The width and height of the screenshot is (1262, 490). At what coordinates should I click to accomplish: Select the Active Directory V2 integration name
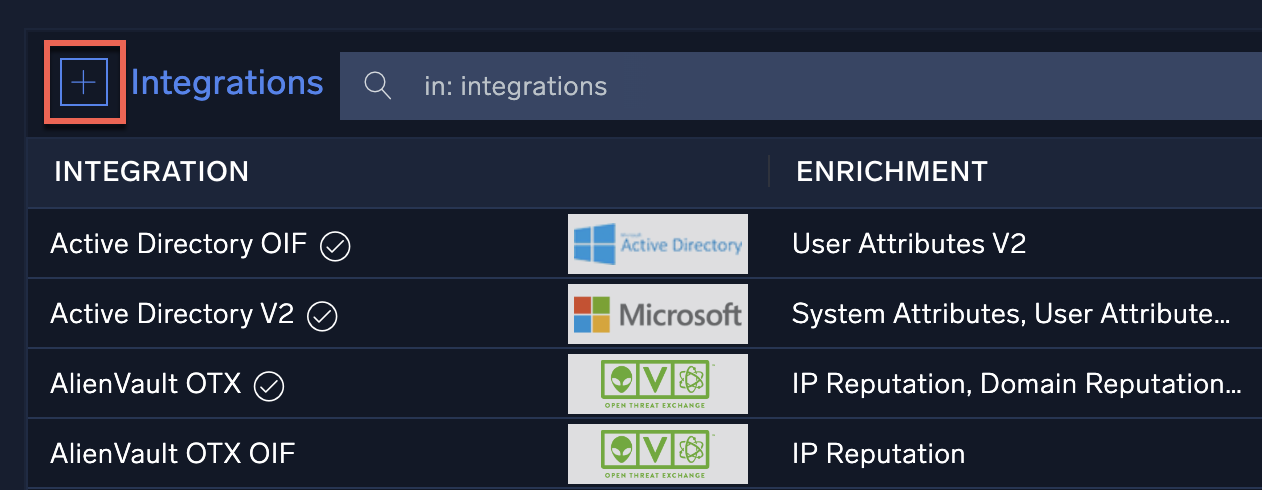pyautogui.click(x=172, y=315)
